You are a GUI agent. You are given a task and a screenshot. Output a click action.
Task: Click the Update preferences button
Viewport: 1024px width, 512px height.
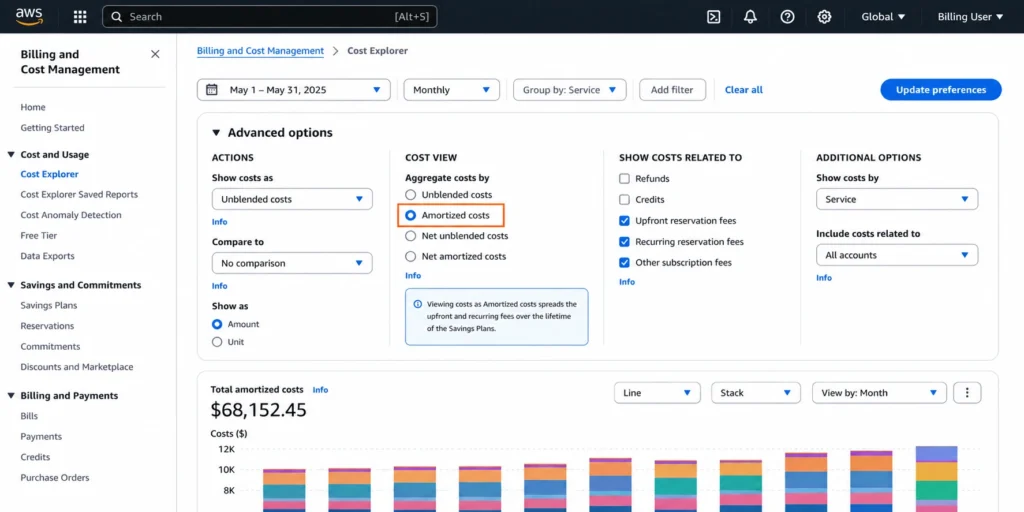pyautogui.click(x=940, y=90)
